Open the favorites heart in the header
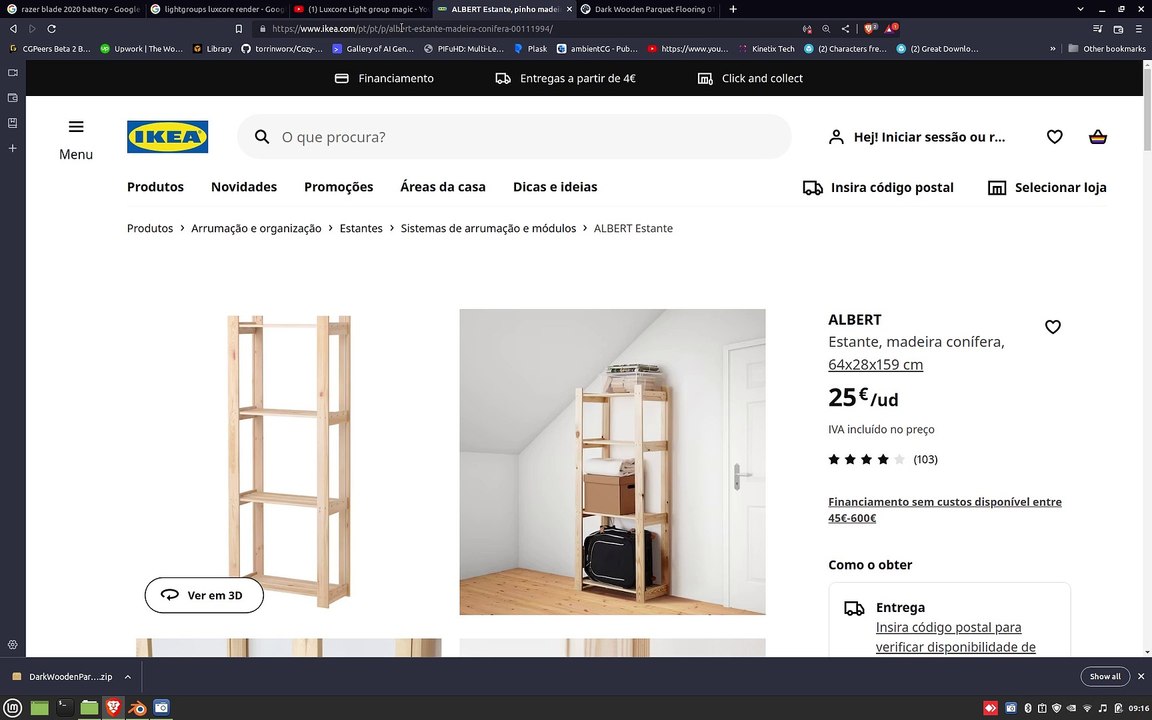 click(1054, 137)
